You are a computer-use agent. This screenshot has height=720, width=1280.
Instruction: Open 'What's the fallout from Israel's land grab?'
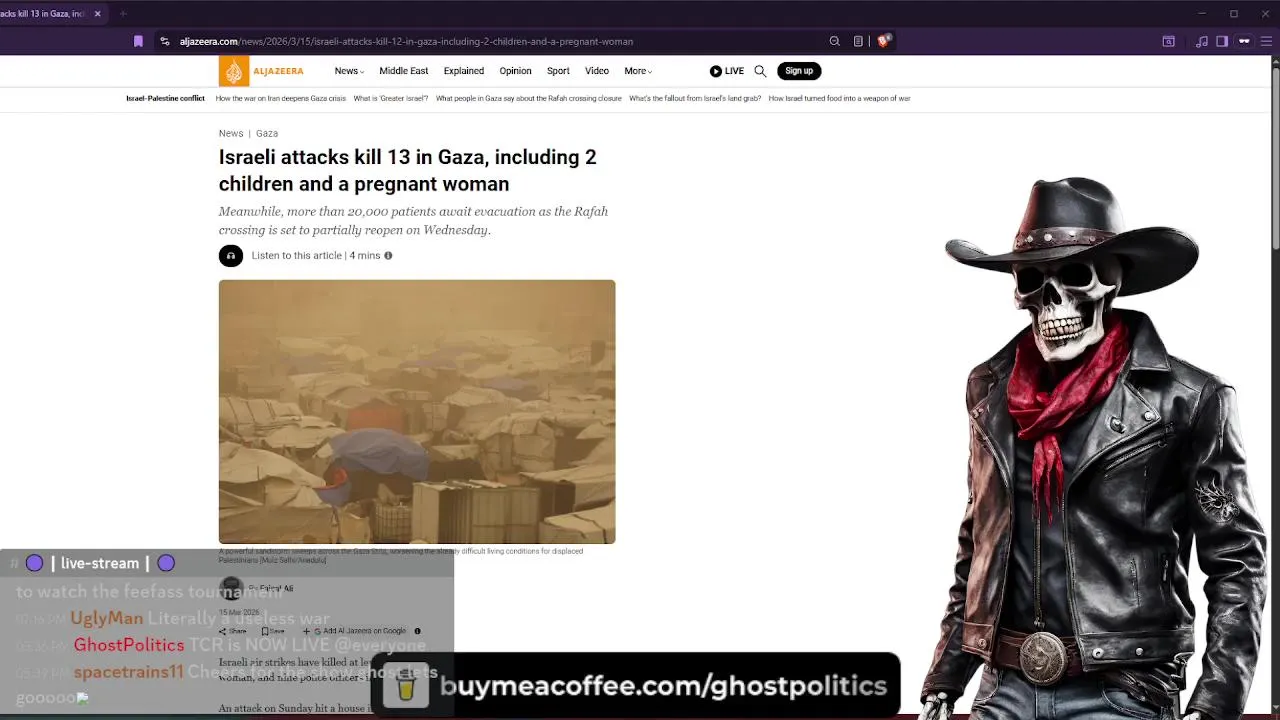coord(695,99)
